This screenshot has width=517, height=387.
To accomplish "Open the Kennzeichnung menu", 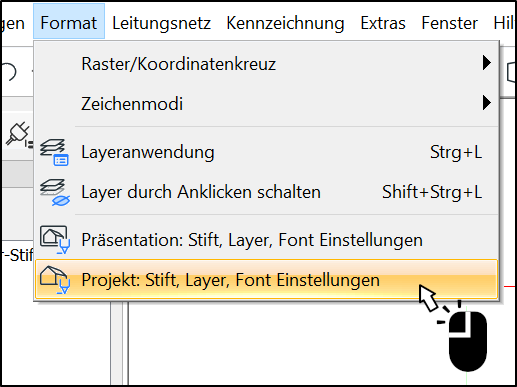I will tap(285, 23).
